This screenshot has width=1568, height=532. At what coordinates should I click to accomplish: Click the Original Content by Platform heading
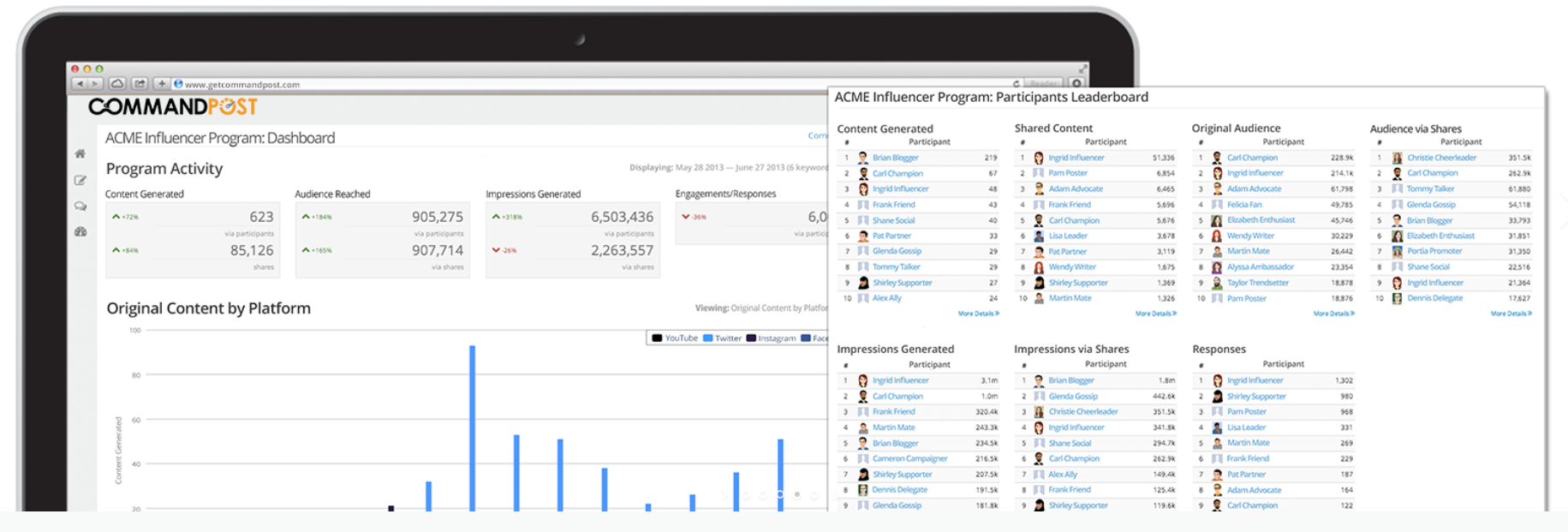tap(208, 308)
